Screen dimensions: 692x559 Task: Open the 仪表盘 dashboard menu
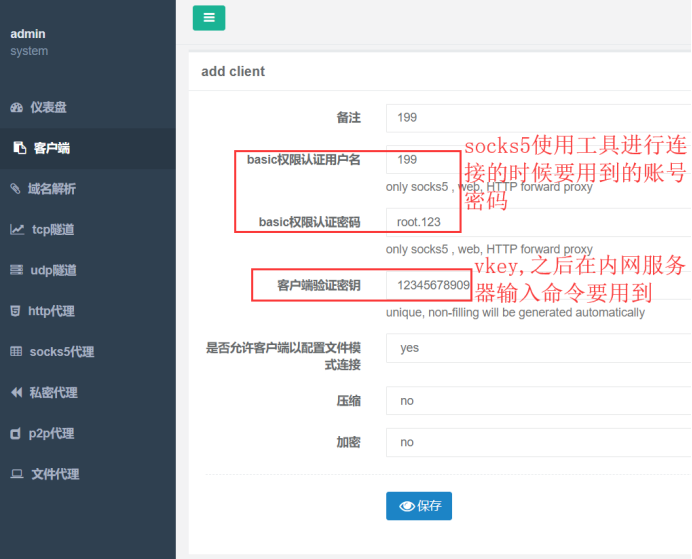pyautogui.click(x=88, y=107)
